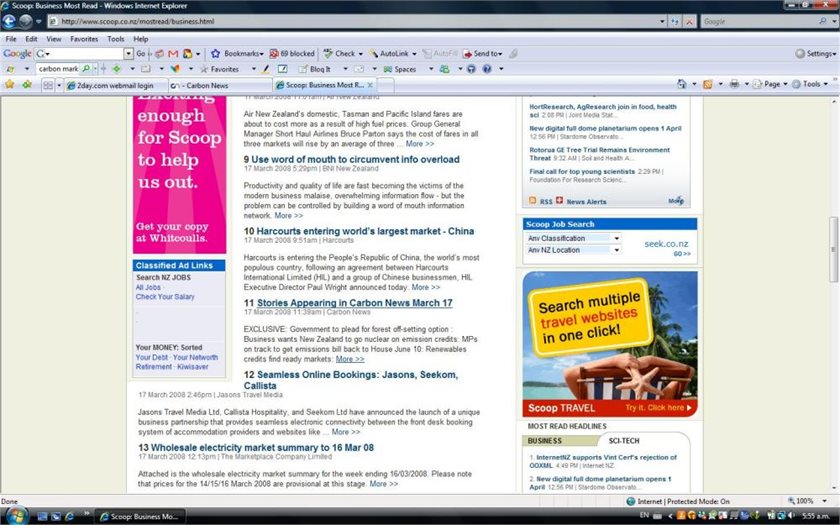Switch to the Carbon News tab

[220, 85]
